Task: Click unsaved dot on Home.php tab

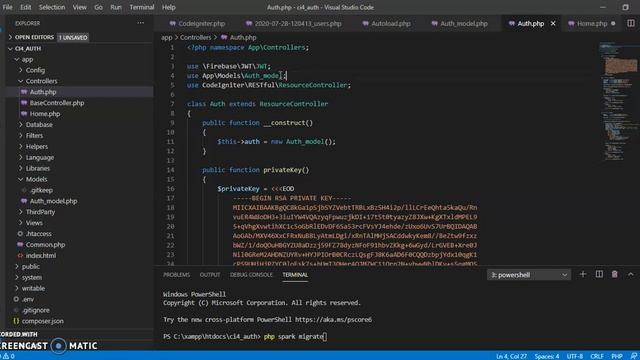Action: click(x=613, y=24)
